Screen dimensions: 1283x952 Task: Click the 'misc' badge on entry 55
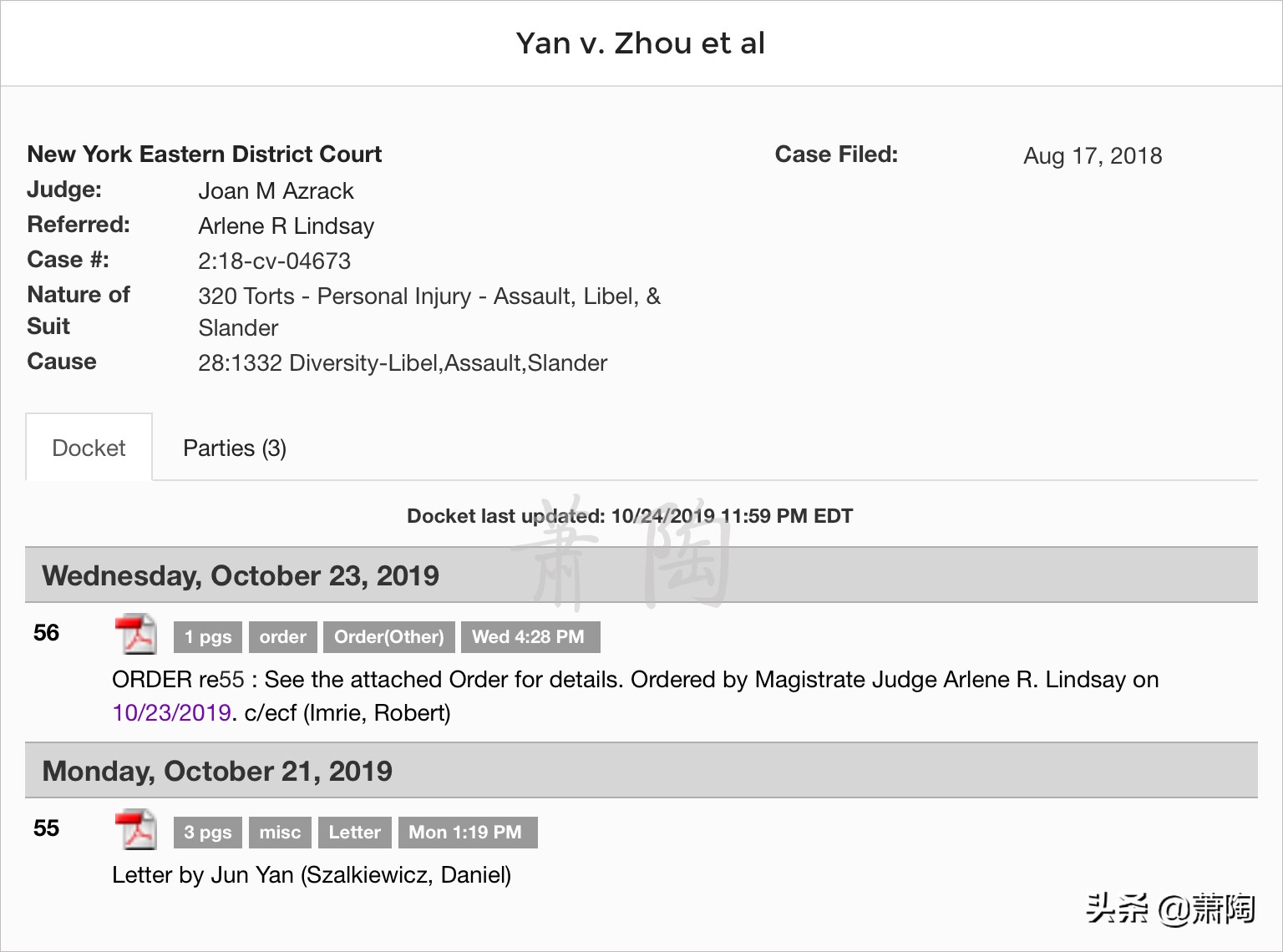coord(280,832)
